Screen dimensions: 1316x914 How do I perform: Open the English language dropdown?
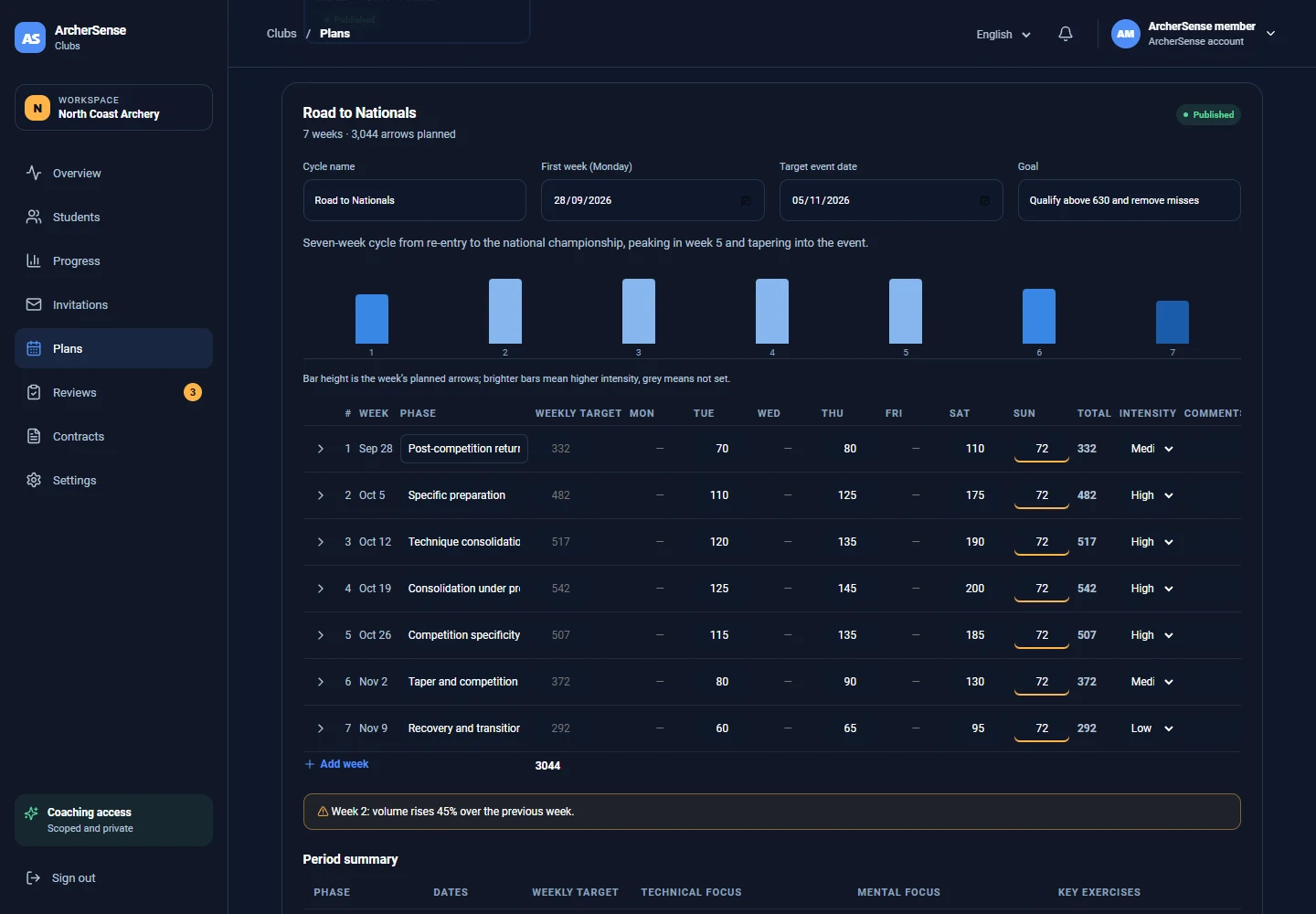click(1003, 35)
